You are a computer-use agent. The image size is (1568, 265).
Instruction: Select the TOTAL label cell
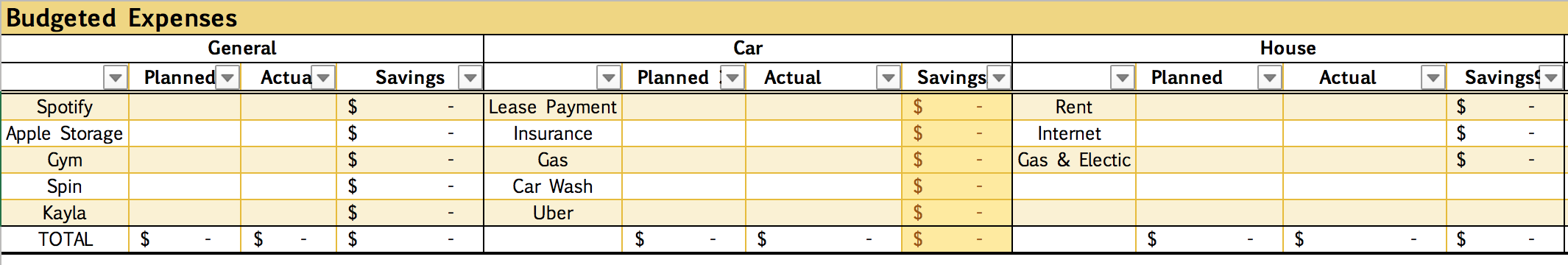(65, 239)
